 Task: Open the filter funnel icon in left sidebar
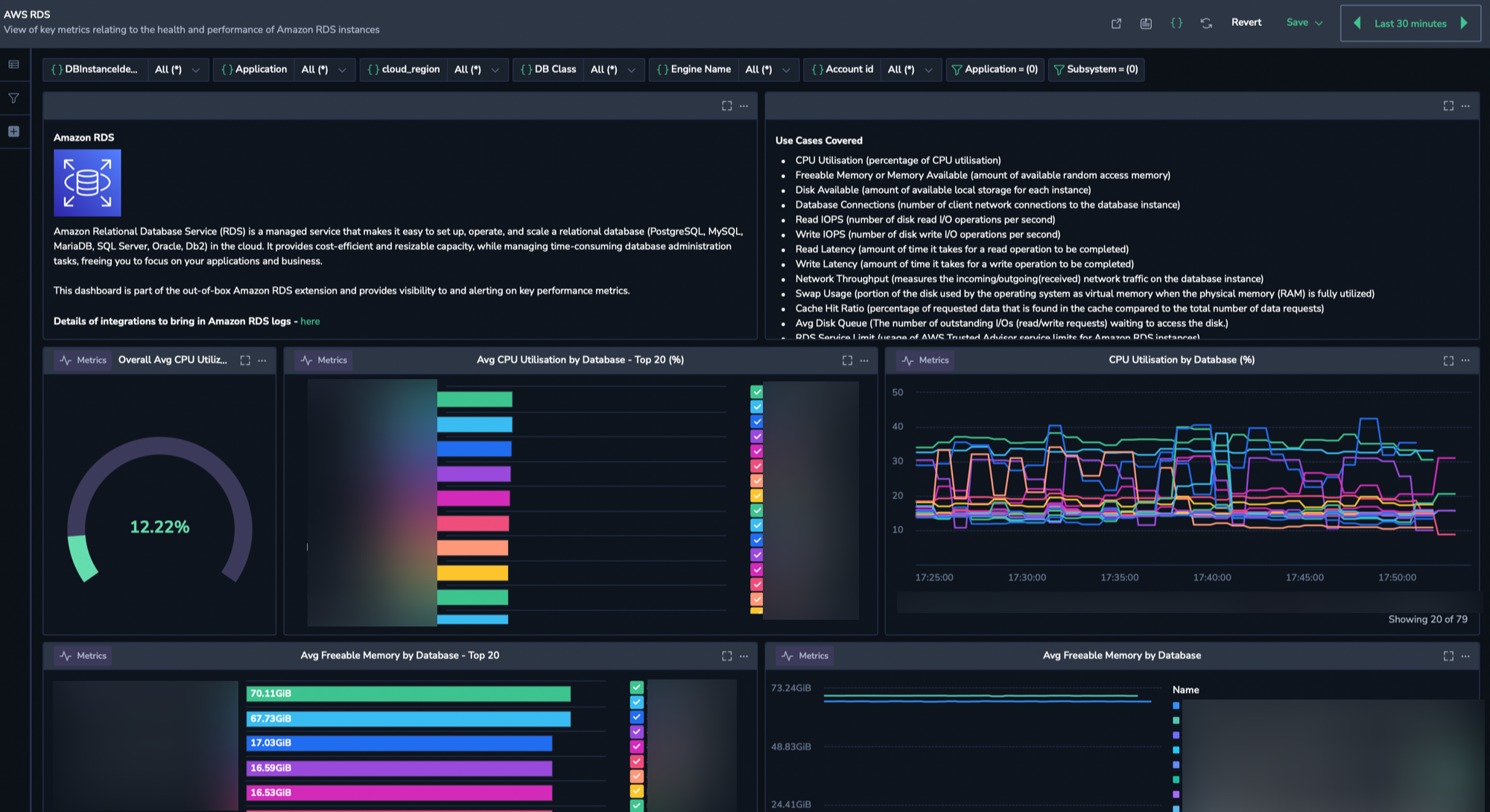(x=13, y=98)
